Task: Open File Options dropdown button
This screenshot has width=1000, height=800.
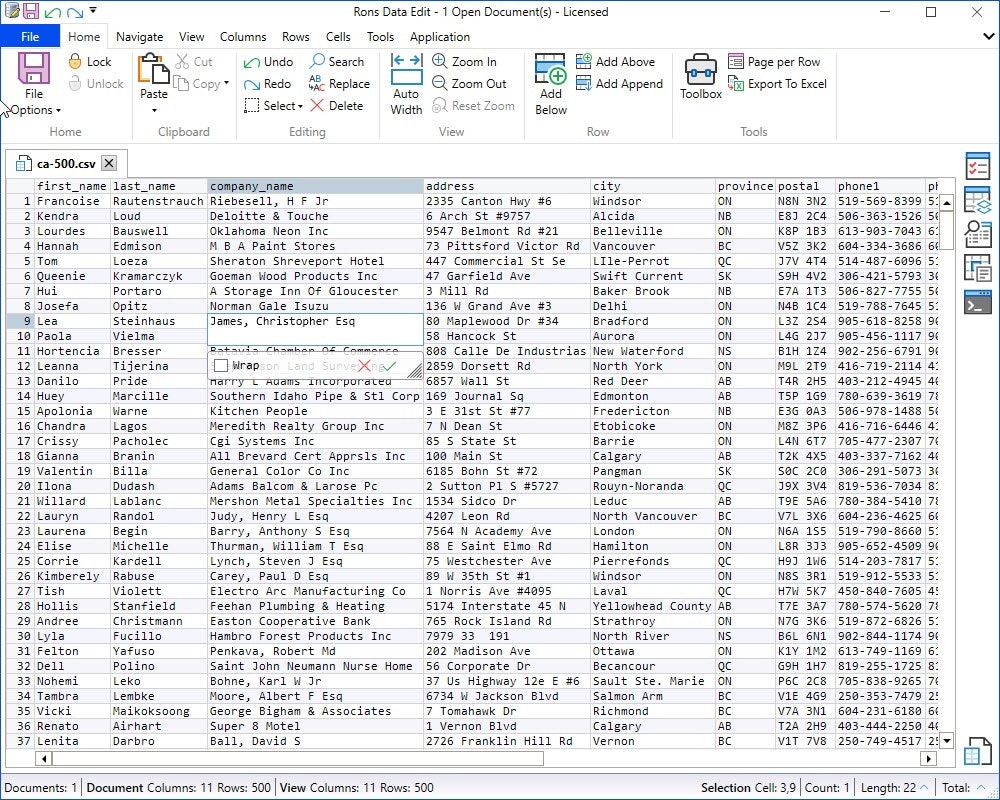Action: coord(34,85)
